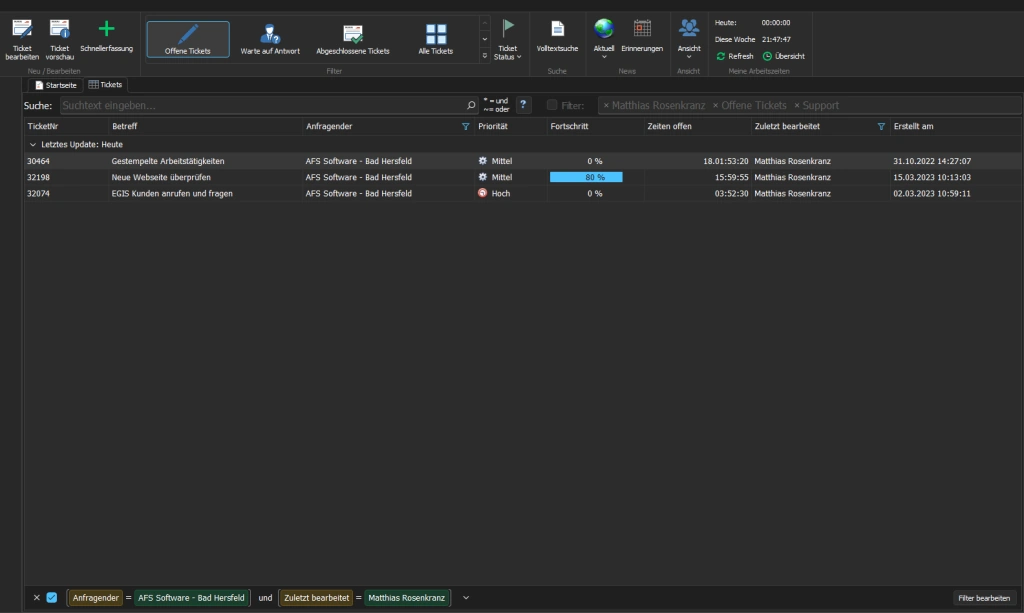Viewport: 1024px width, 613px height.
Task: Open Ticket bearbeiten tool
Action: point(22,39)
